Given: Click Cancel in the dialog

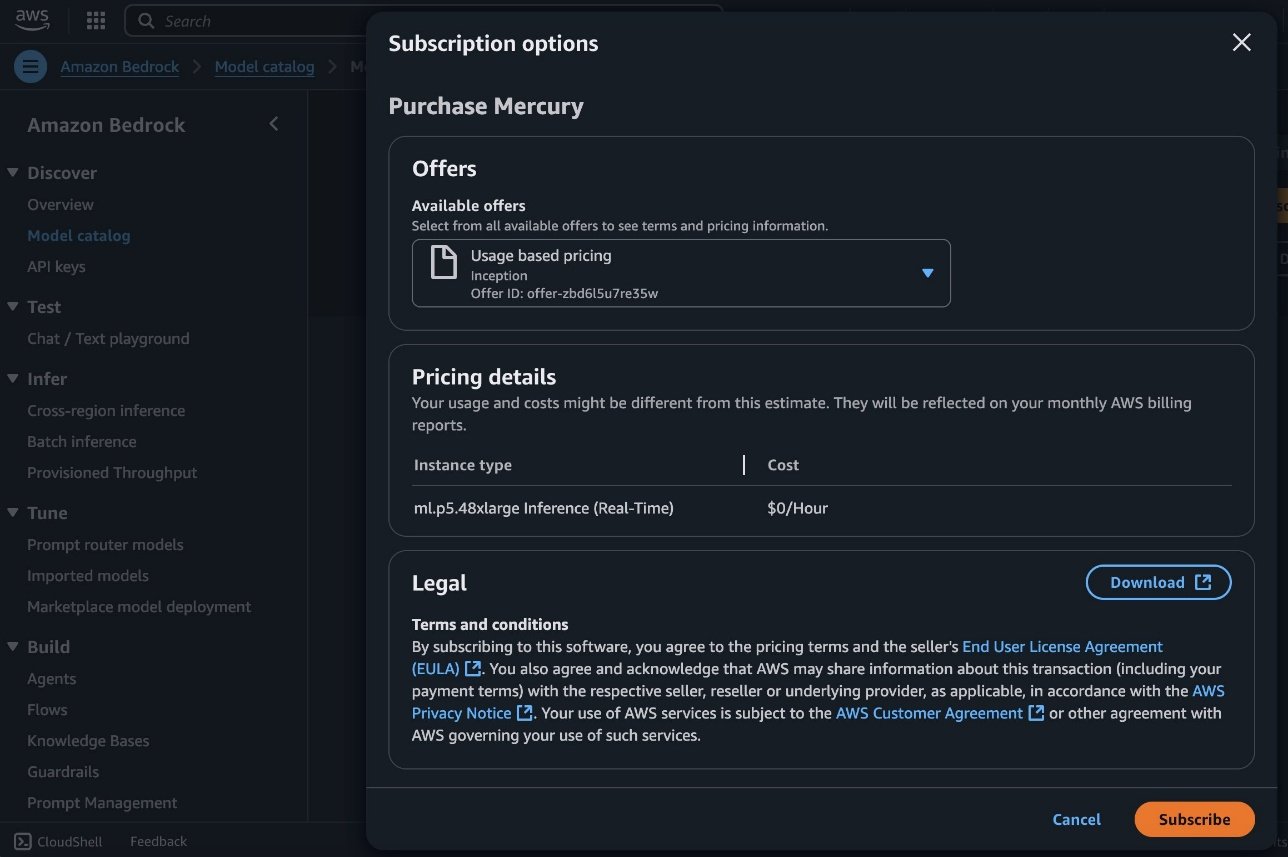Looking at the screenshot, I should point(1077,819).
